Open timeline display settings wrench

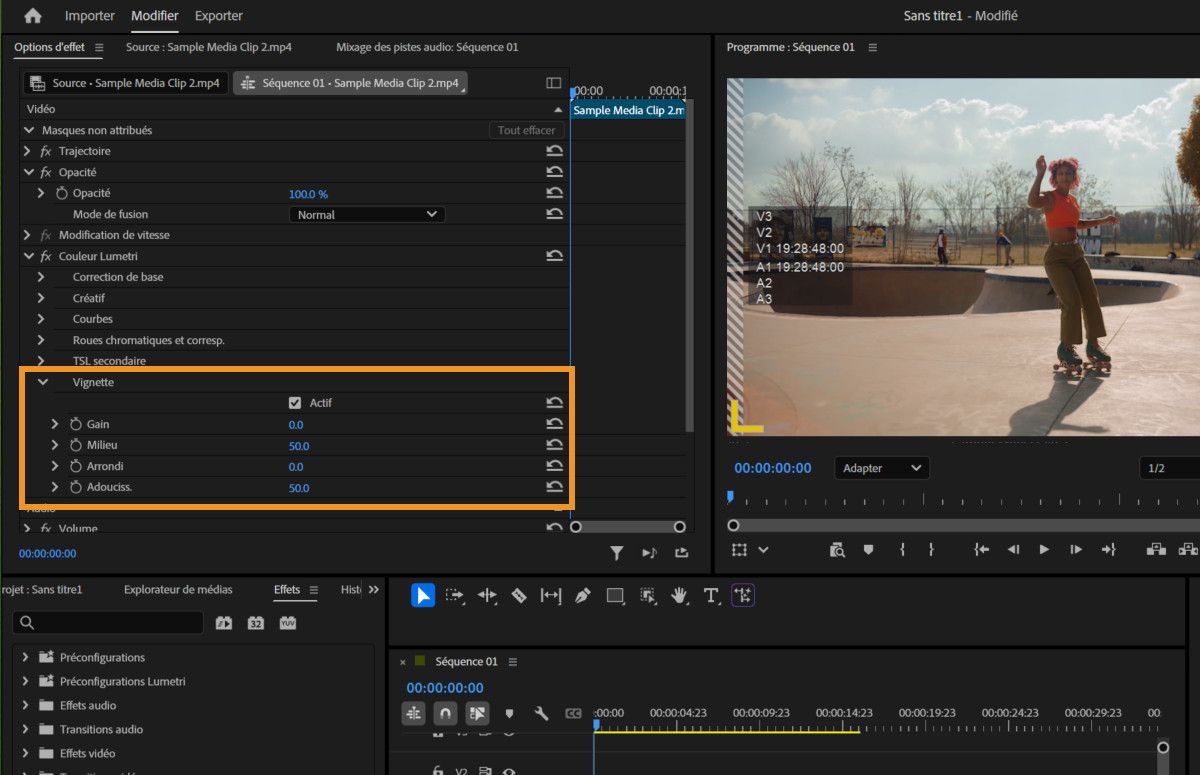pos(541,713)
